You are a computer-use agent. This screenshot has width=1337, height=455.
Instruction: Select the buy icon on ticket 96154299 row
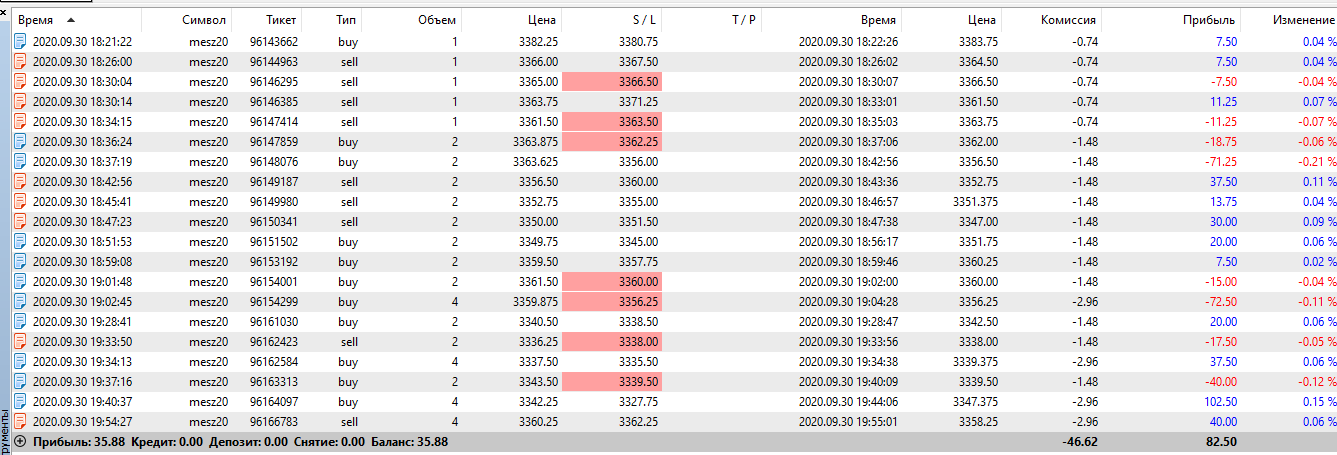pyautogui.click(x=20, y=302)
